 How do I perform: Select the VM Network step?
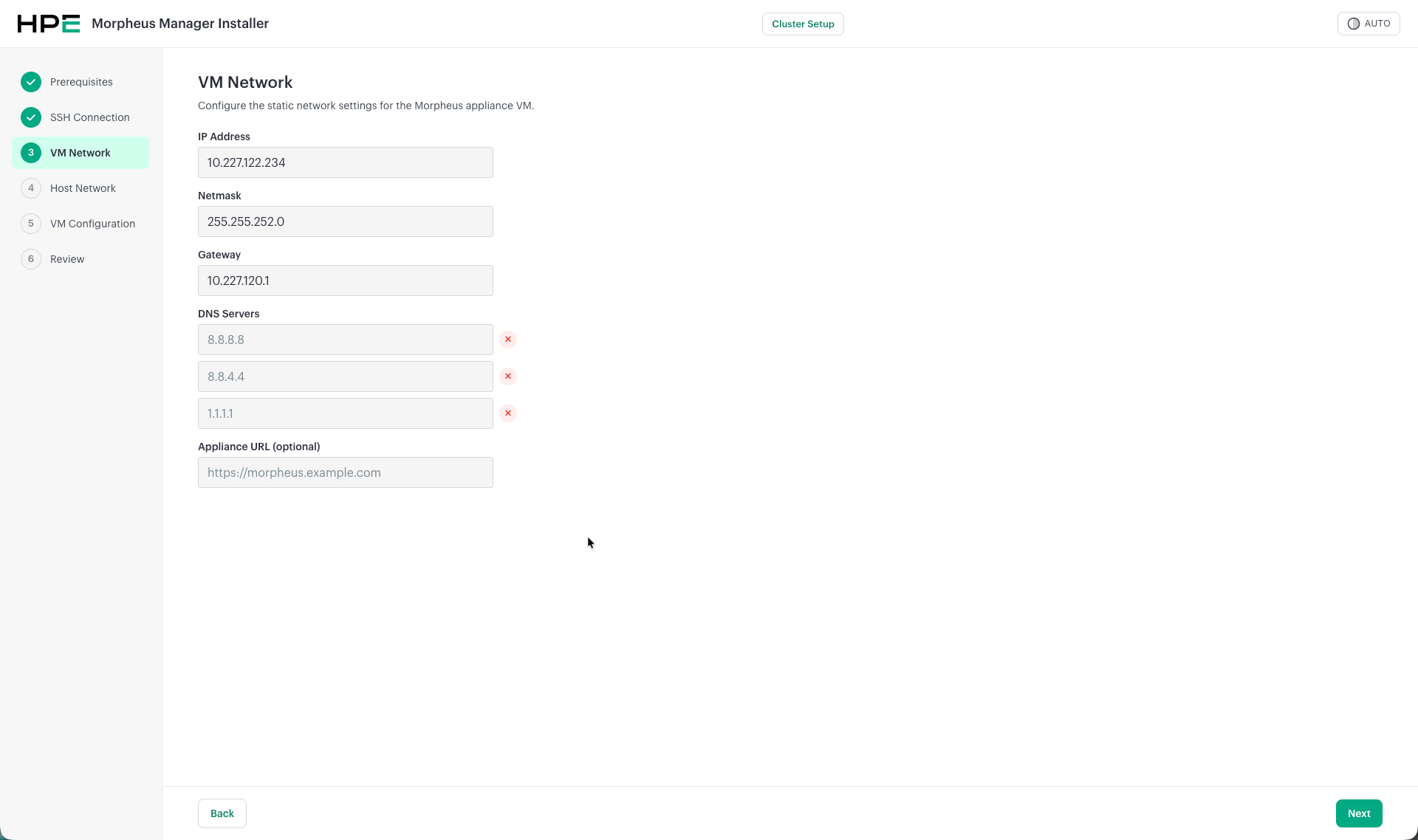click(81, 153)
